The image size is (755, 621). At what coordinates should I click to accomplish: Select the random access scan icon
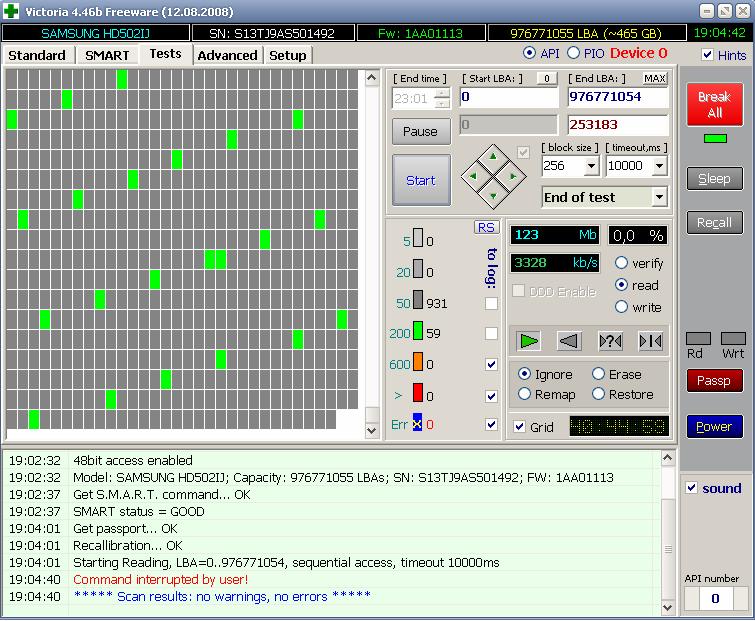click(610, 341)
